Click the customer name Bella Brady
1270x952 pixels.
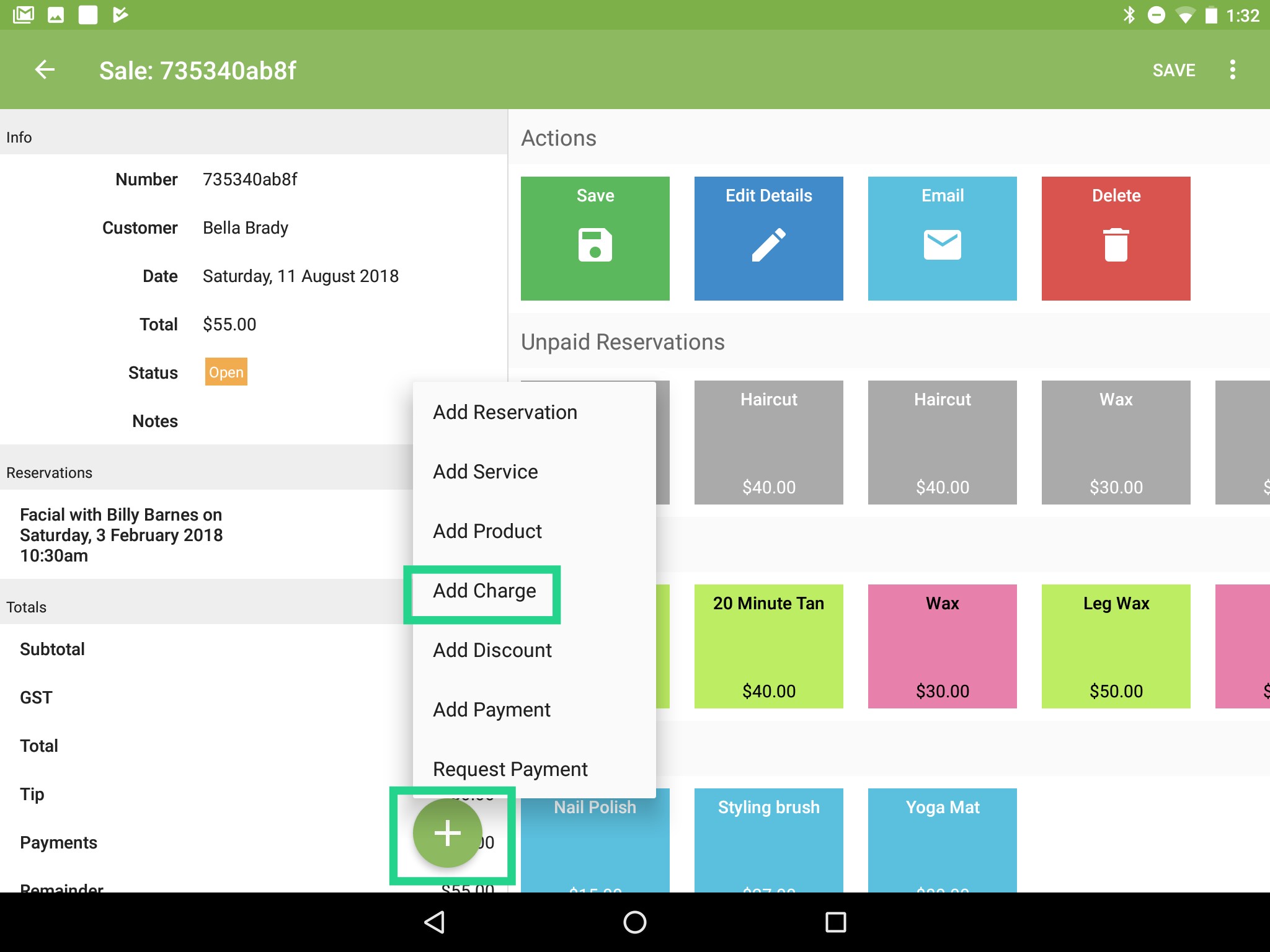pyautogui.click(x=246, y=228)
